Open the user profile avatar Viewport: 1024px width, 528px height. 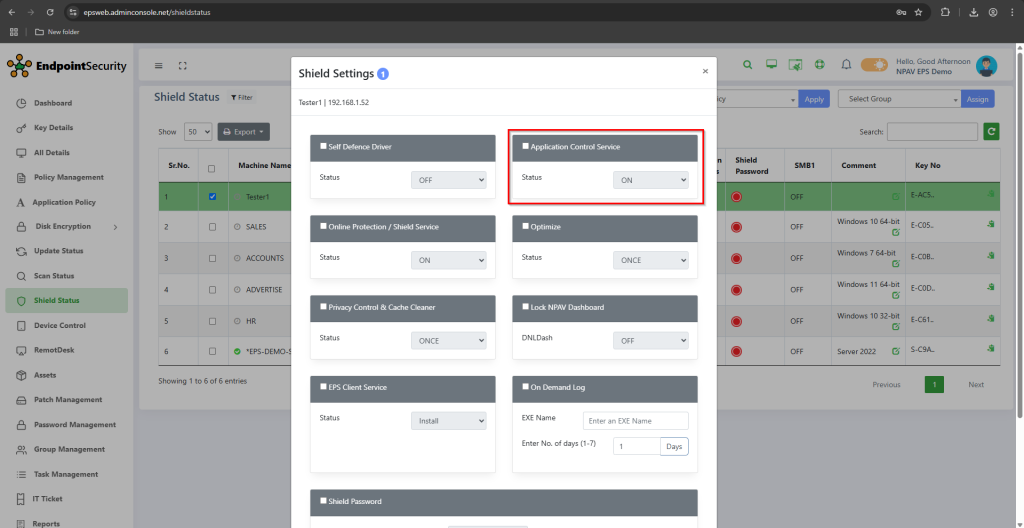pyautogui.click(x=986, y=66)
